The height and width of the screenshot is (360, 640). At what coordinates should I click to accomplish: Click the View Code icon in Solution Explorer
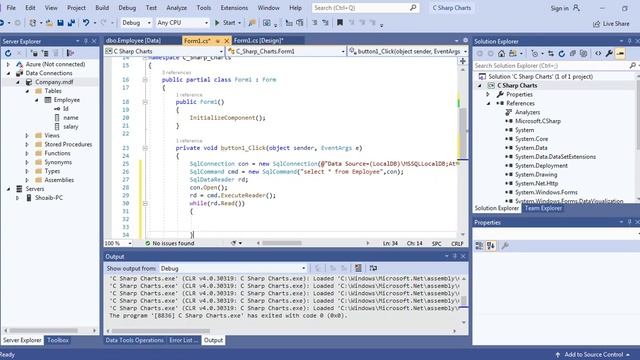coord(598,53)
